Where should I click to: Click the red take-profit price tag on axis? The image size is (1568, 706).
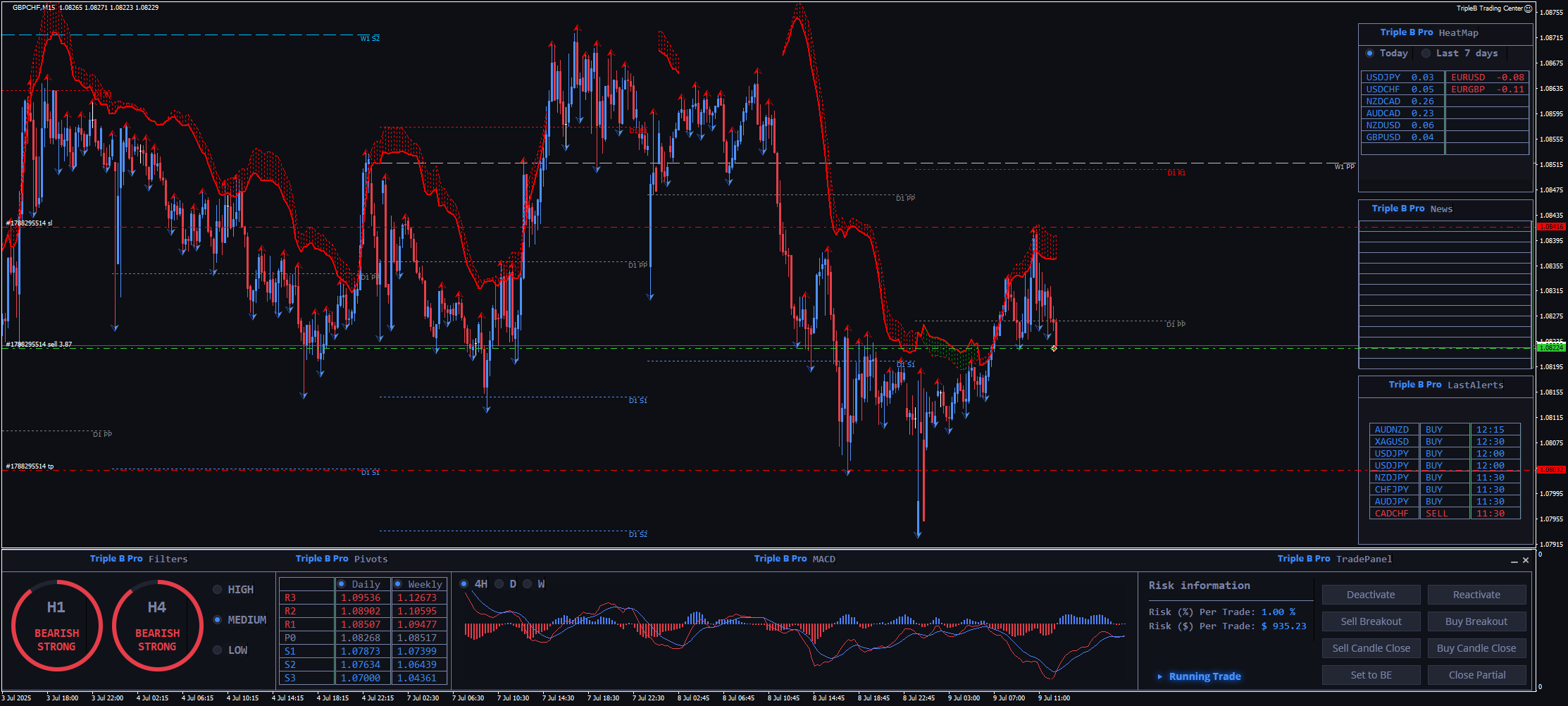[x=1550, y=469]
